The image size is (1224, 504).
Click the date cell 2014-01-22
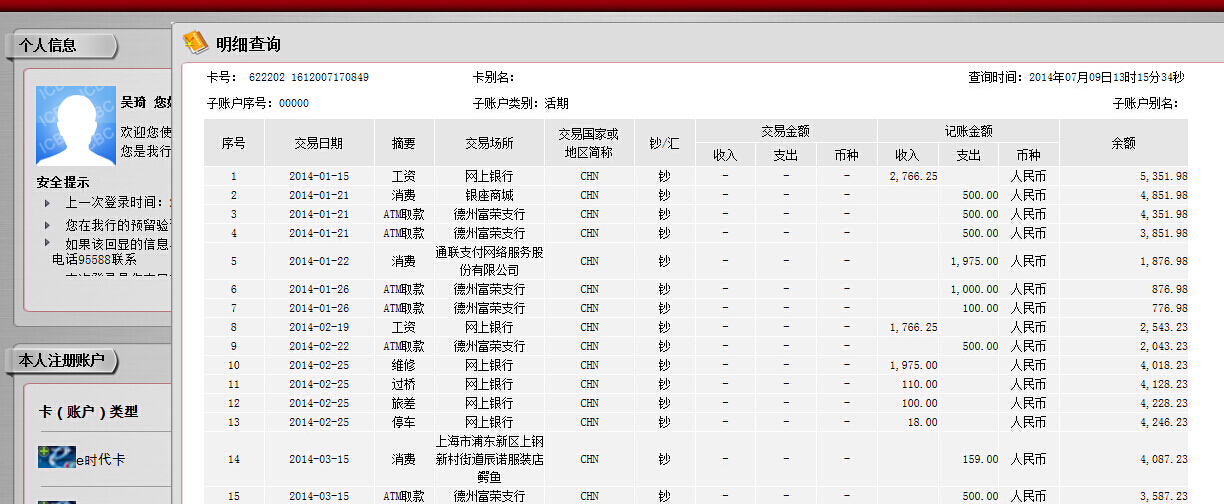[x=319, y=261]
